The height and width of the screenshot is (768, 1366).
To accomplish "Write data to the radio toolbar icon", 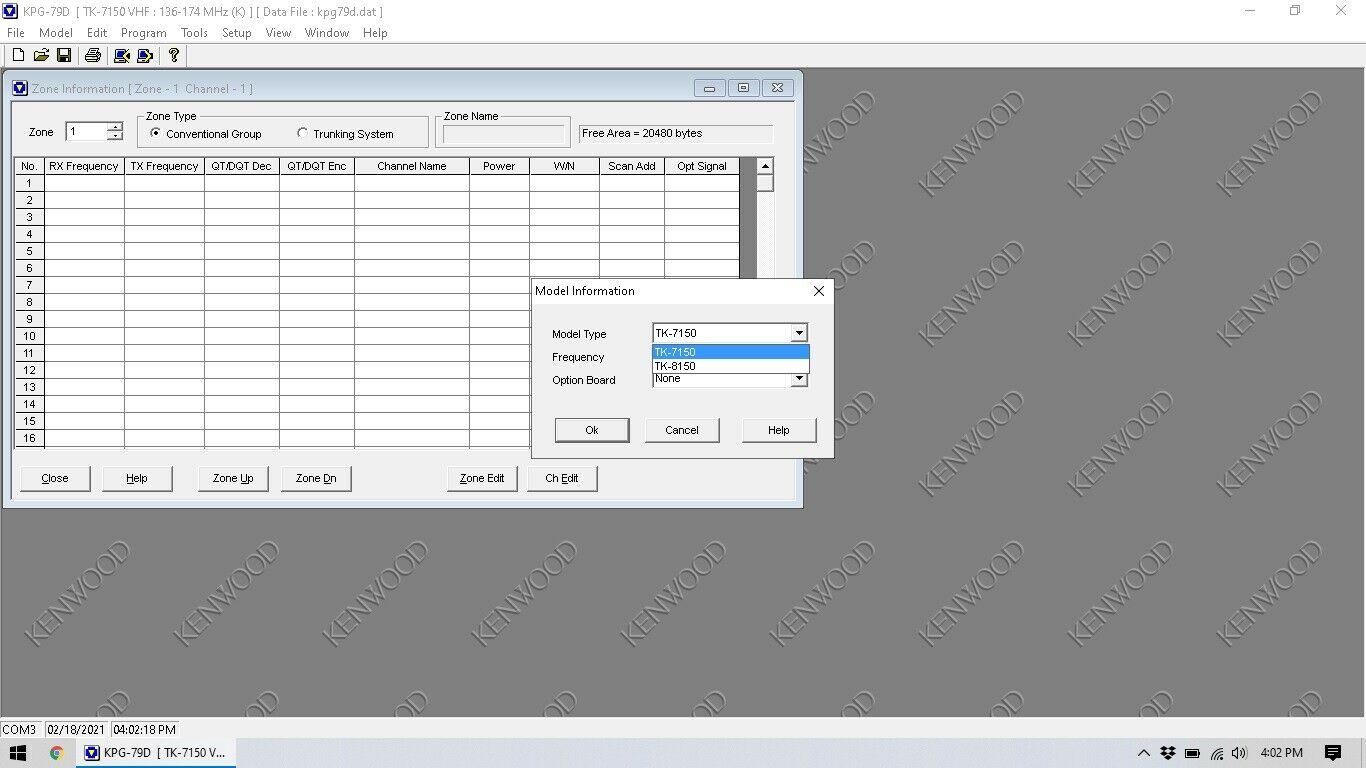I will 145,56.
